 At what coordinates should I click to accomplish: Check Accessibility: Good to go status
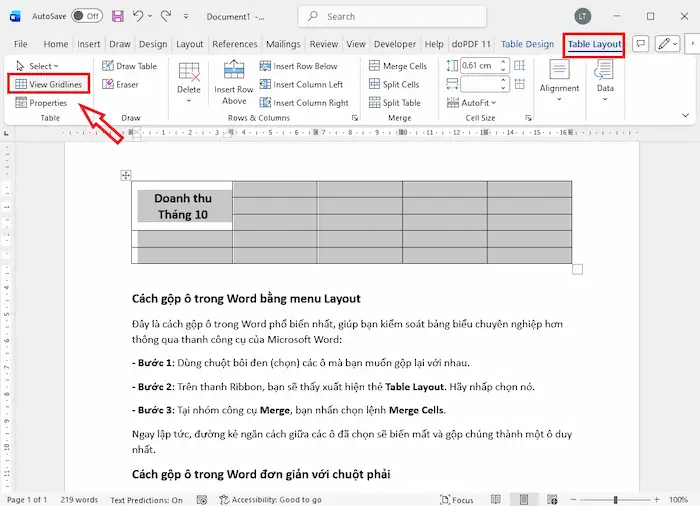coord(271,500)
